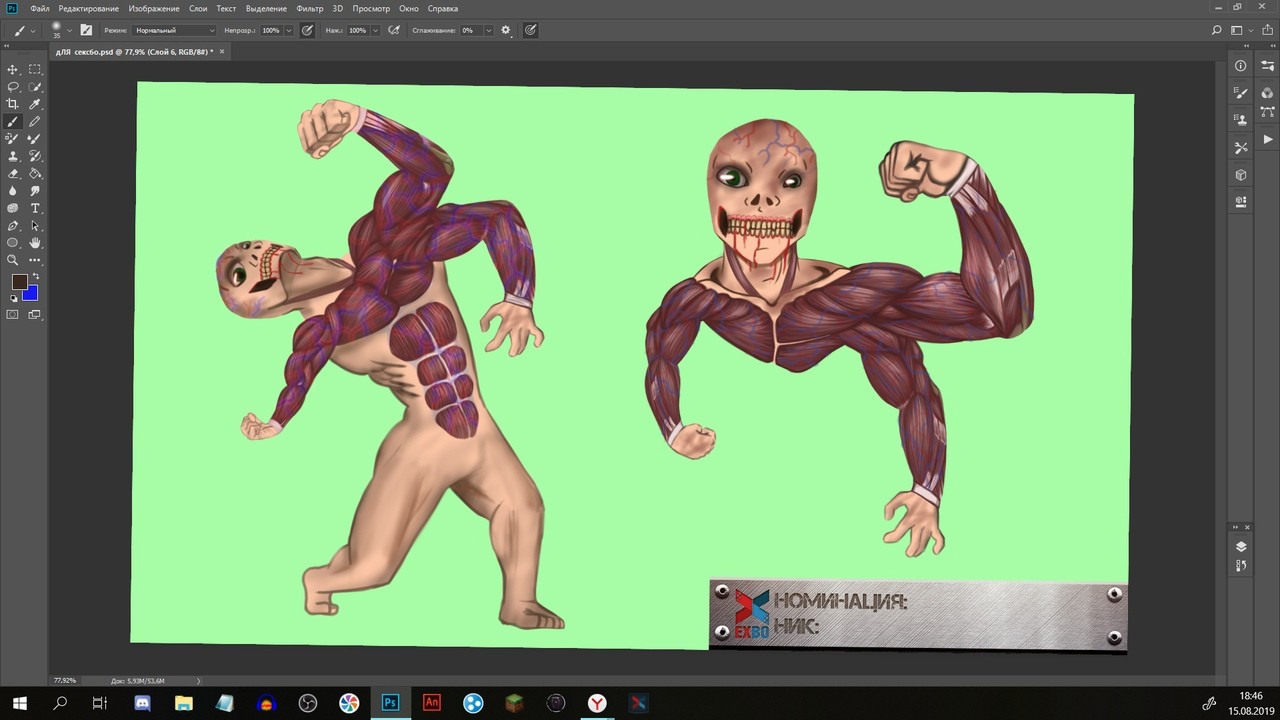Open the Просмотр menu

(371, 8)
